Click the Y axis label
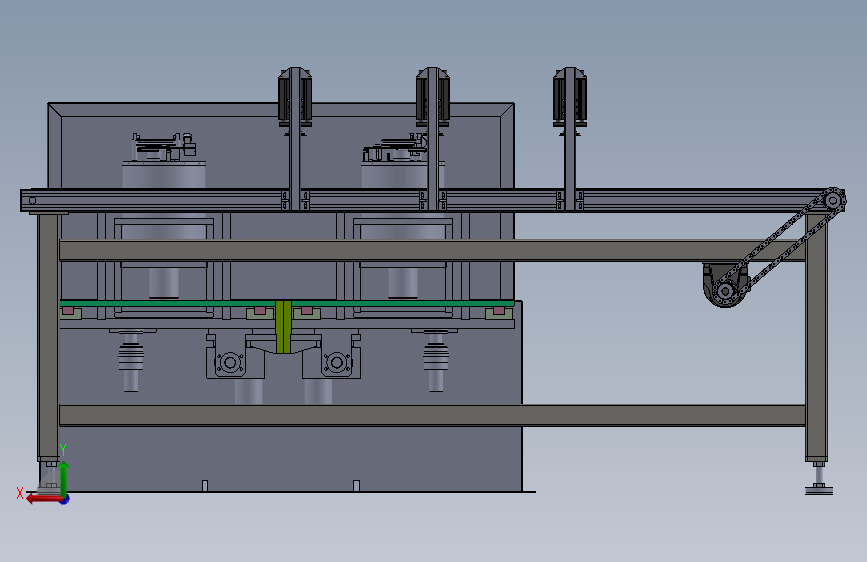This screenshot has height=562, width=867. point(63,450)
